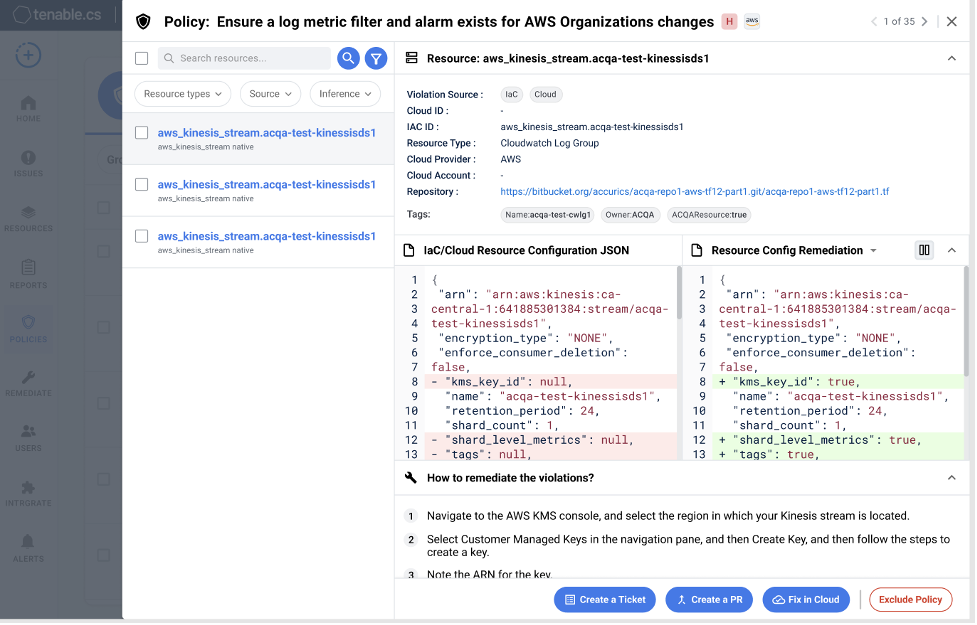
Task: Click the IaC/Cloud Configuration JSON document icon
Action: click(x=409, y=250)
